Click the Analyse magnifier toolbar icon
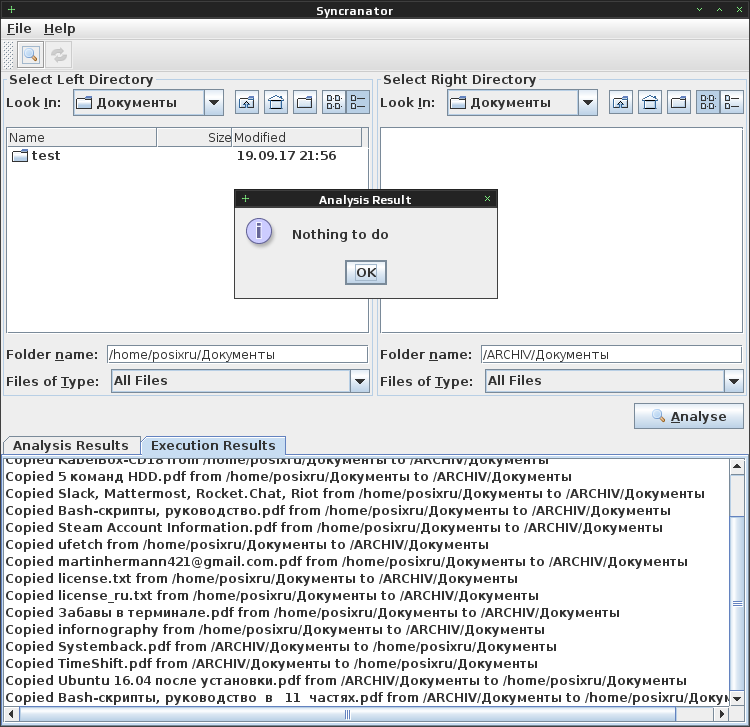The image size is (750, 727). tap(31, 55)
